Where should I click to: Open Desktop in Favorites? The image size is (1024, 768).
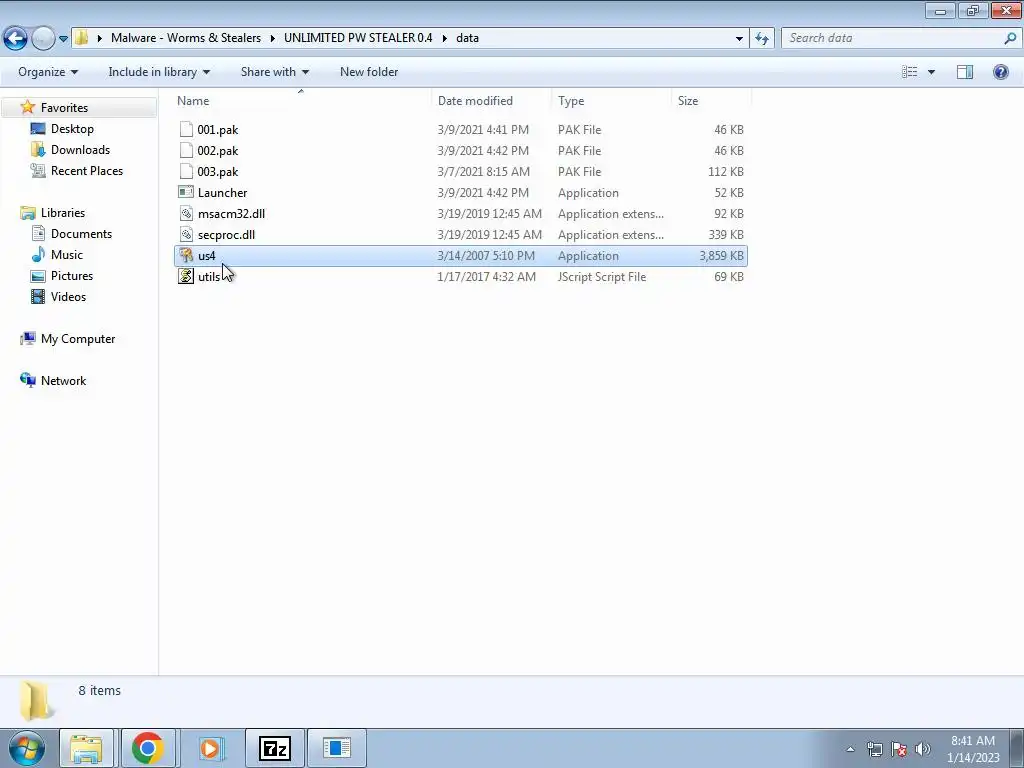tap(72, 129)
